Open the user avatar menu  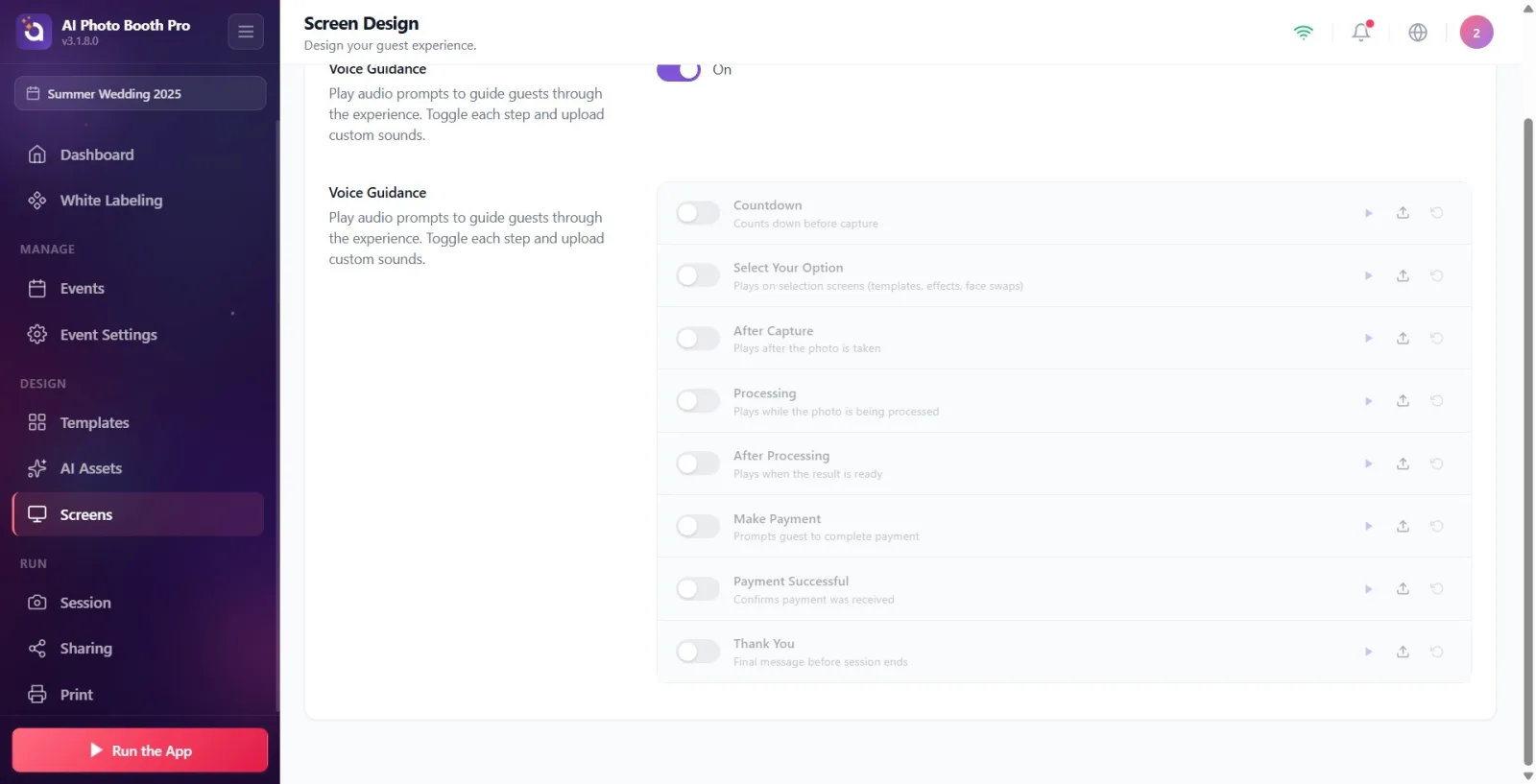coord(1476,32)
